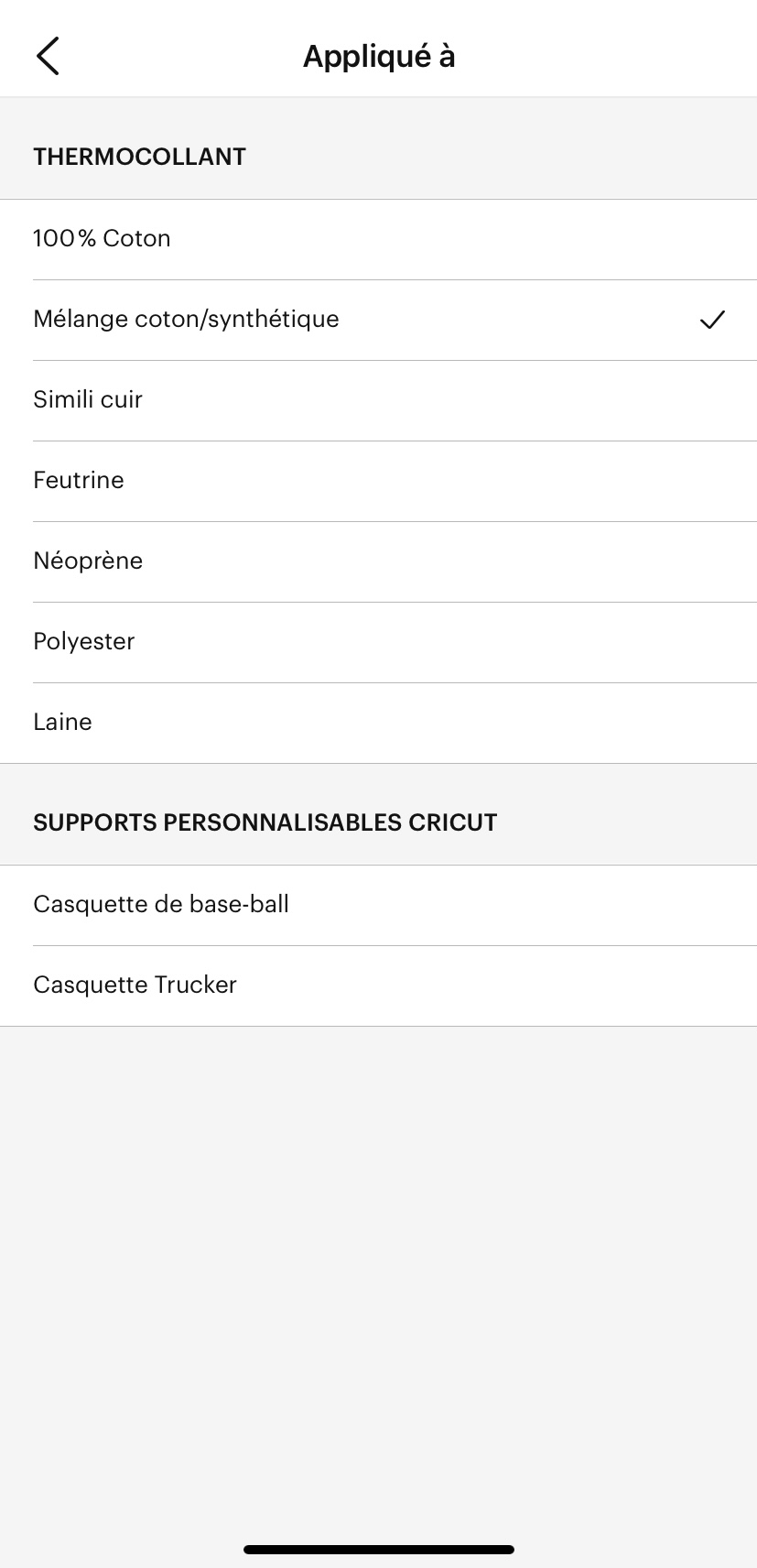The height and width of the screenshot is (1568, 757).
Task: Click the checkmark next to Mélange coton/synthétique
Action: [712, 320]
